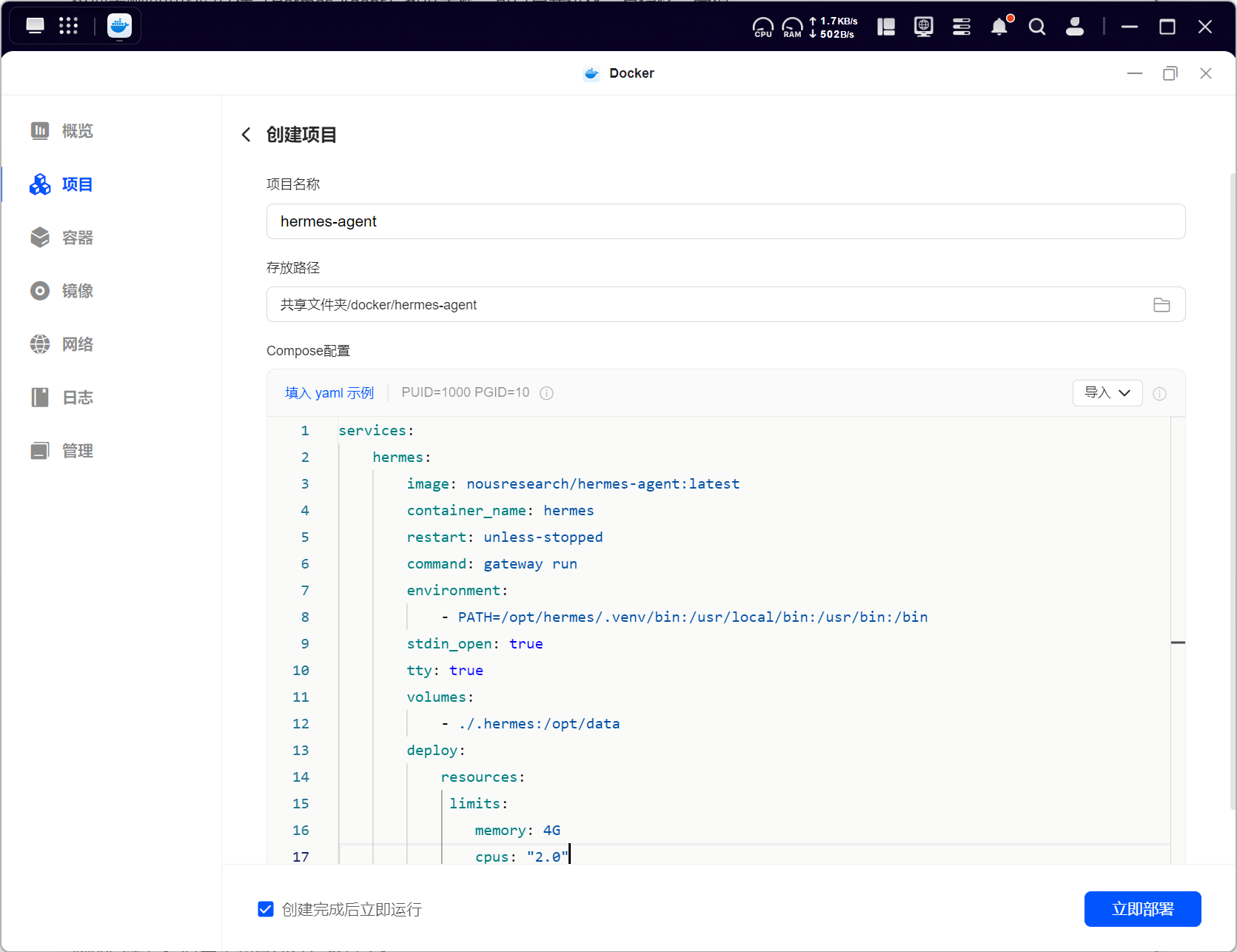
Task: Open the app grid launcher icon
Action: coord(69,27)
